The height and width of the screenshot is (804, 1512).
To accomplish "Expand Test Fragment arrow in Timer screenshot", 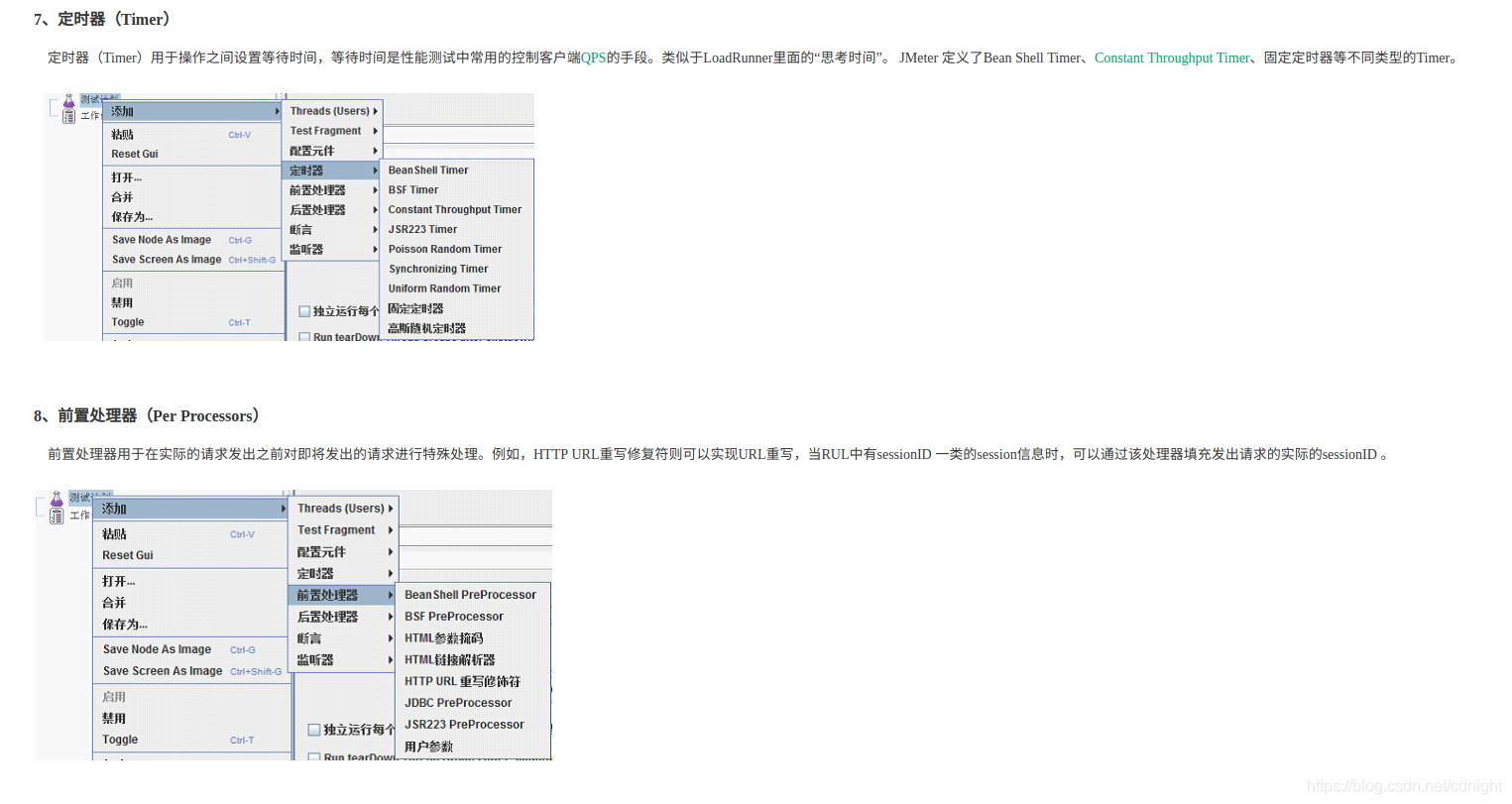I will coord(375,131).
